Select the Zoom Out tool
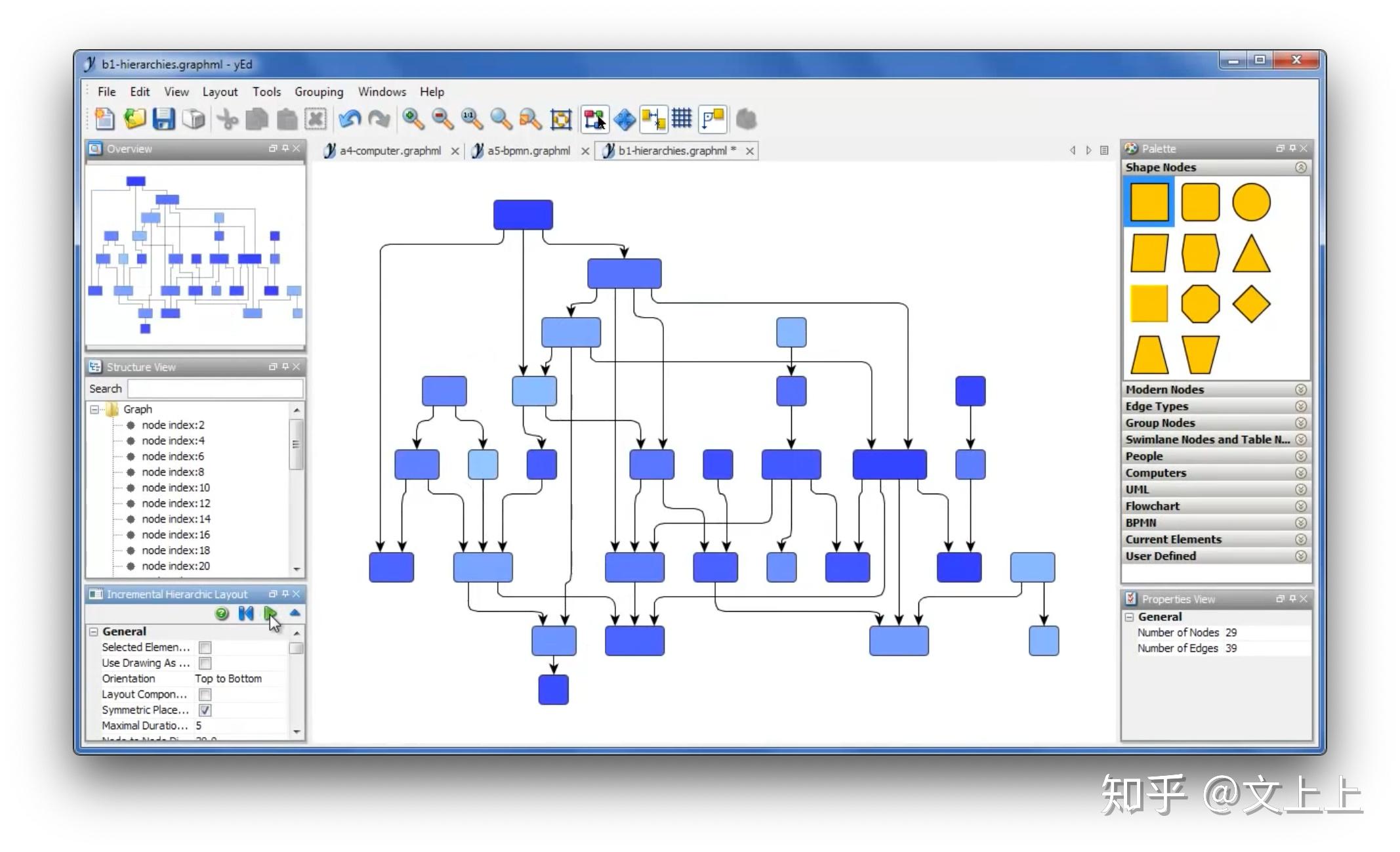 443,121
